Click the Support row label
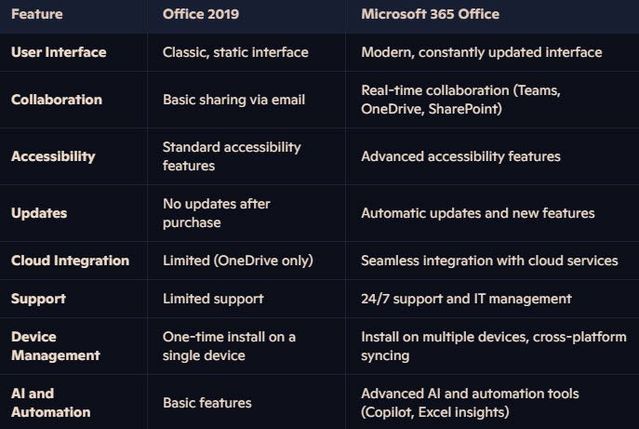The height and width of the screenshot is (429, 639). [38, 299]
